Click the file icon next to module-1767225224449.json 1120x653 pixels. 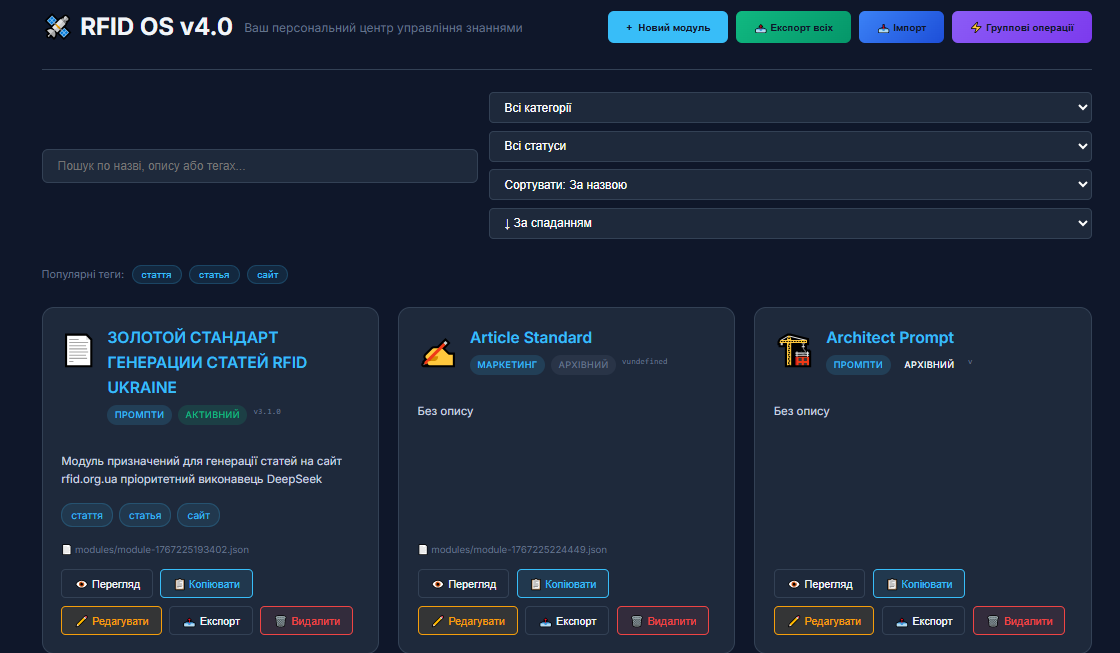(x=423, y=549)
